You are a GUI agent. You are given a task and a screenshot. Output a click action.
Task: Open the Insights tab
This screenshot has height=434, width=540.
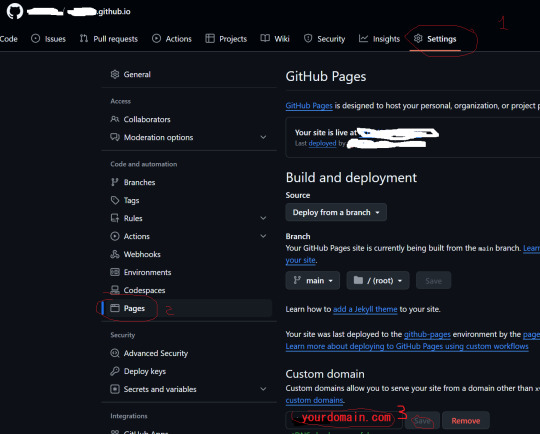[x=379, y=39]
